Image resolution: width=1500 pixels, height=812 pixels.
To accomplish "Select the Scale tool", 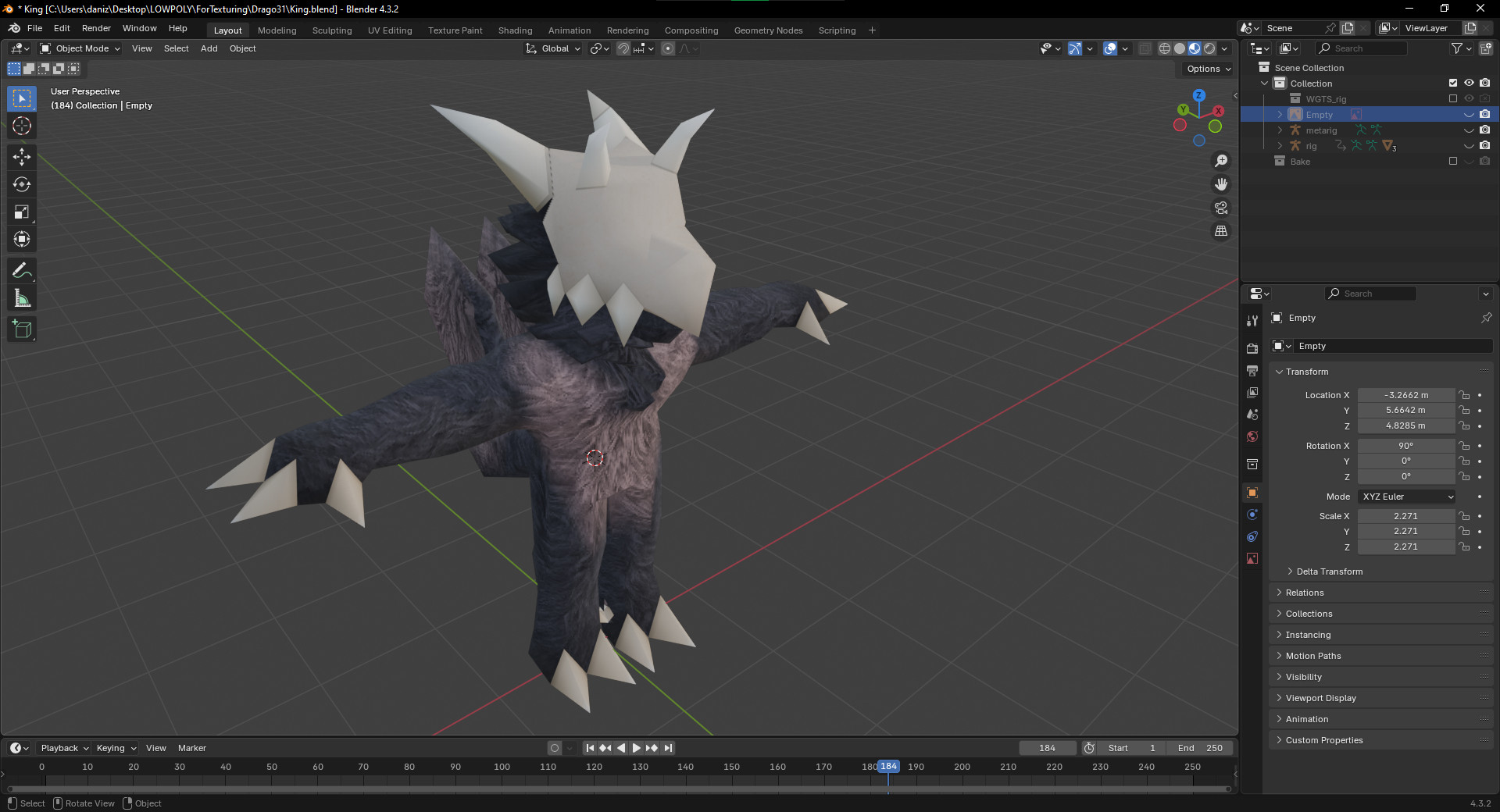I will click(x=22, y=212).
